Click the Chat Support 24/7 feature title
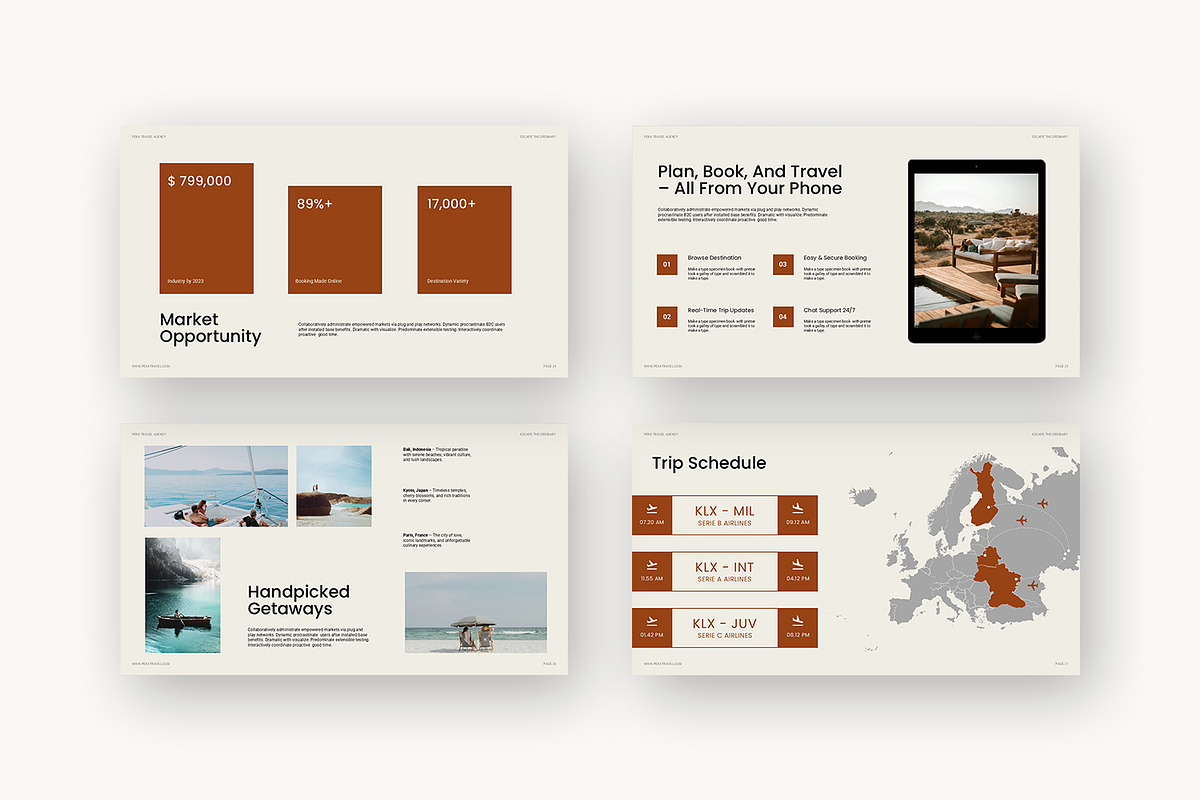The width and height of the screenshot is (1200, 800). 829,310
